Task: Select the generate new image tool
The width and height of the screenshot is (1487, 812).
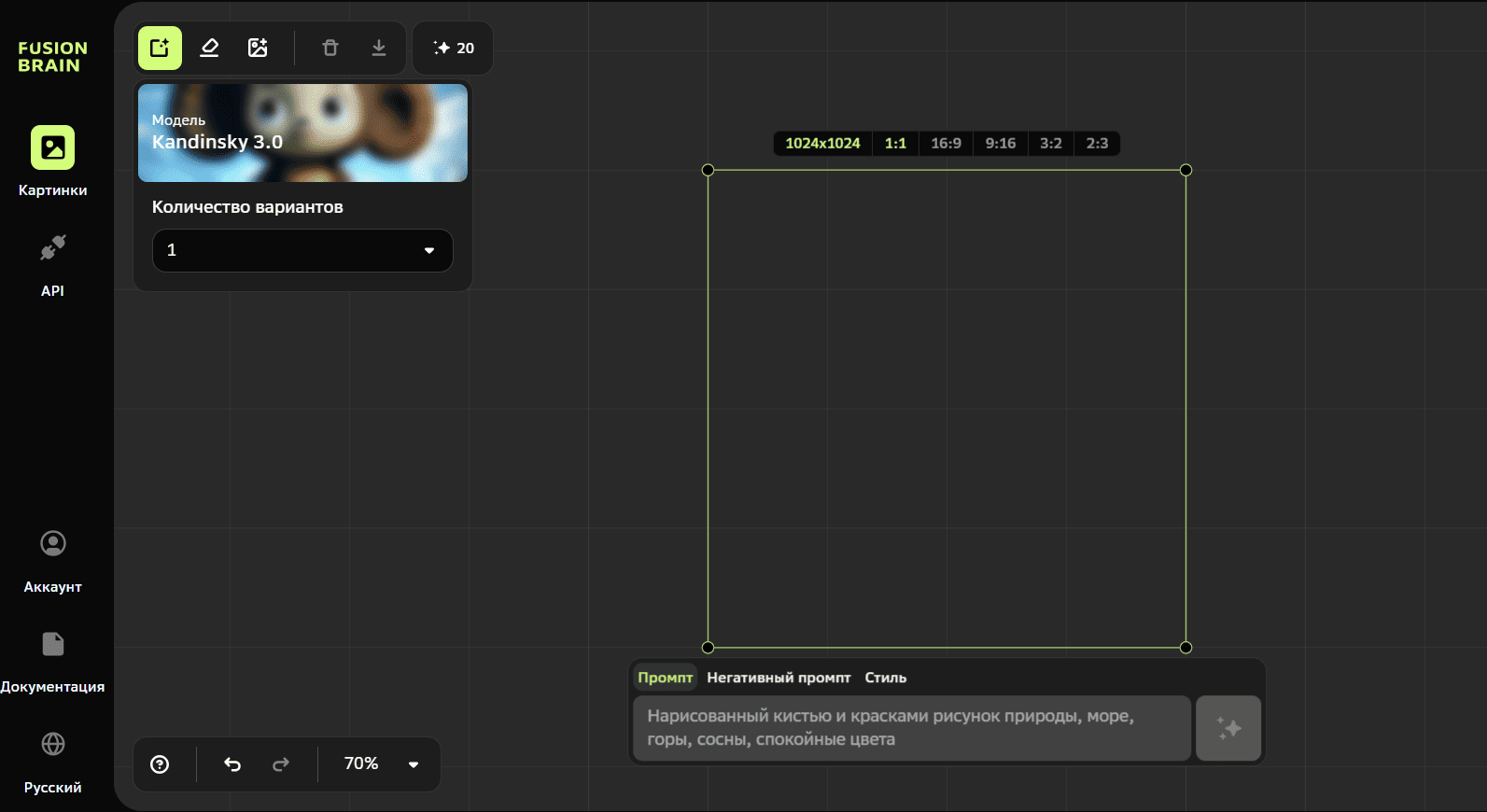Action: tap(160, 49)
